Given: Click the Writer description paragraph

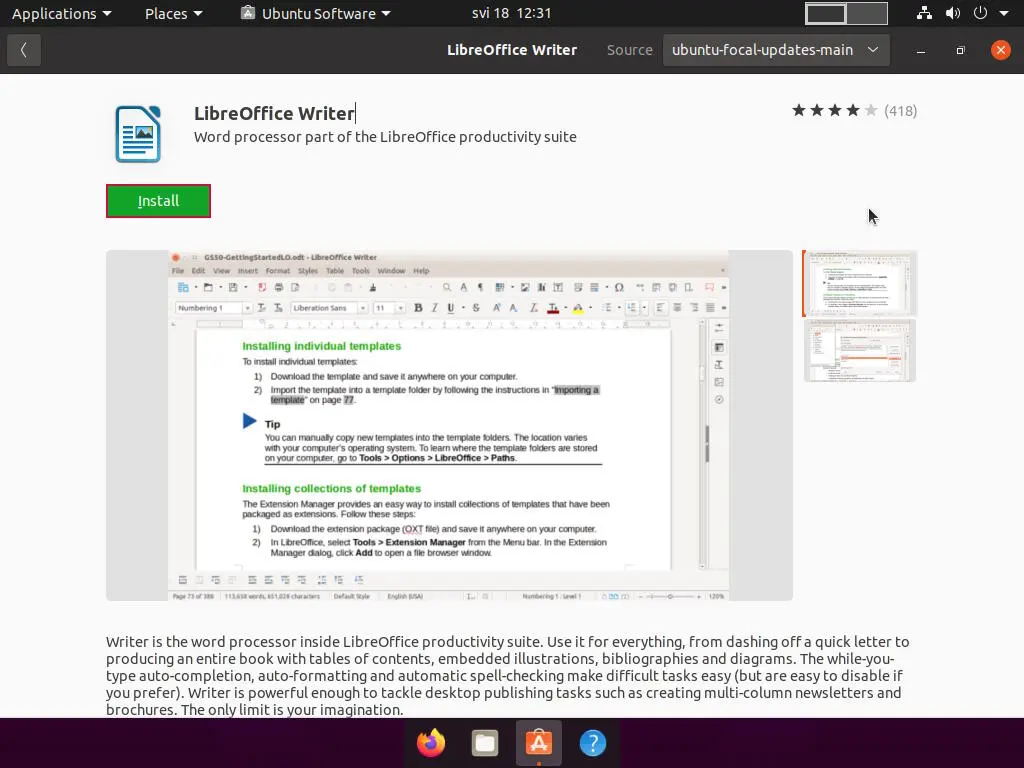Looking at the screenshot, I should [x=509, y=676].
